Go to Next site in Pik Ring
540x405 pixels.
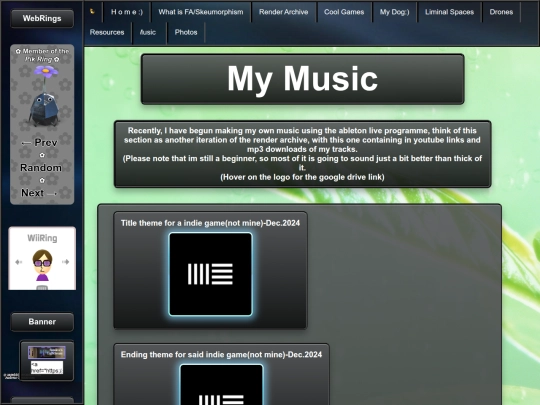click(39, 193)
